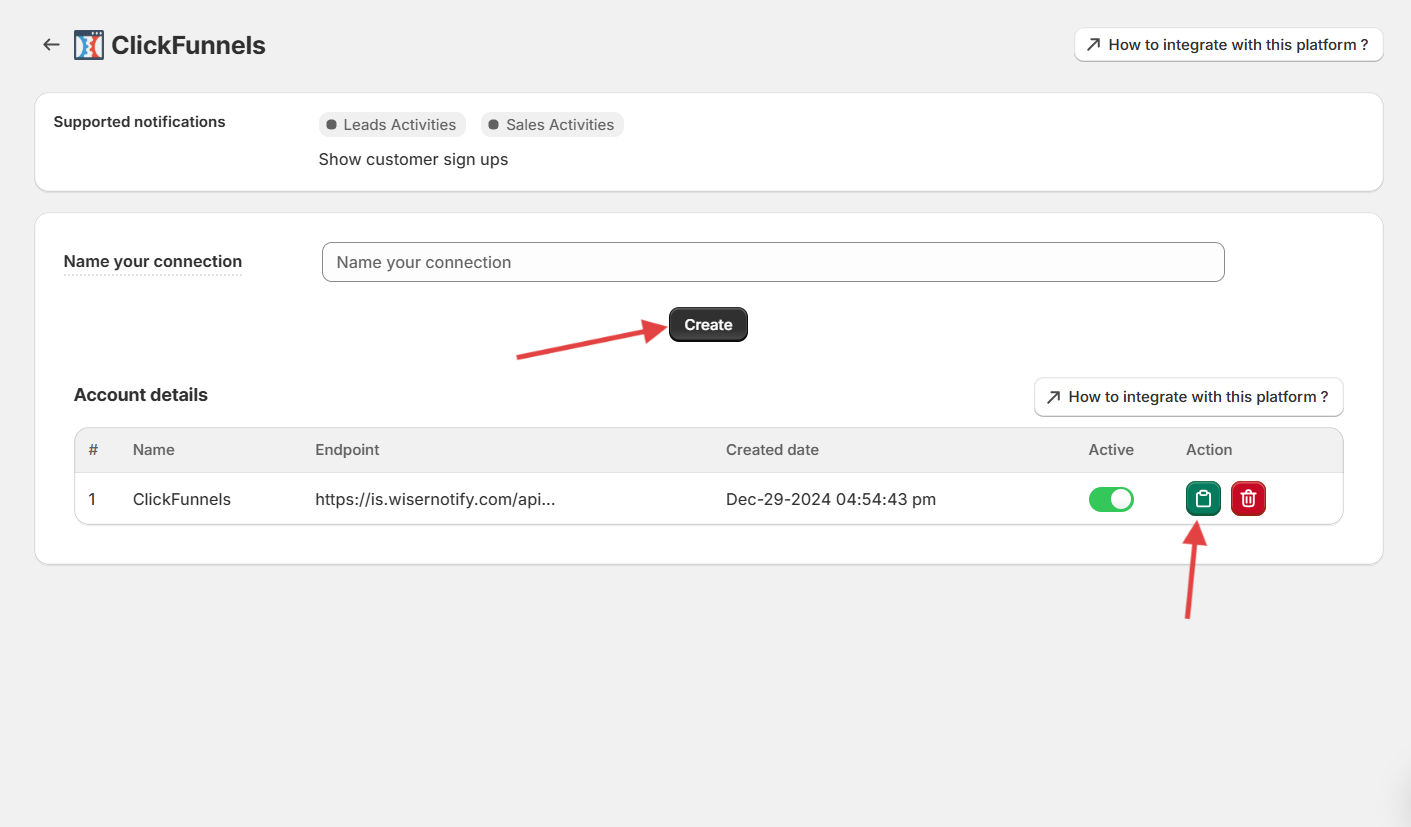The height and width of the screenshot is (827, 1411).
Task: Click the # column header
Action: pos(93,450)
